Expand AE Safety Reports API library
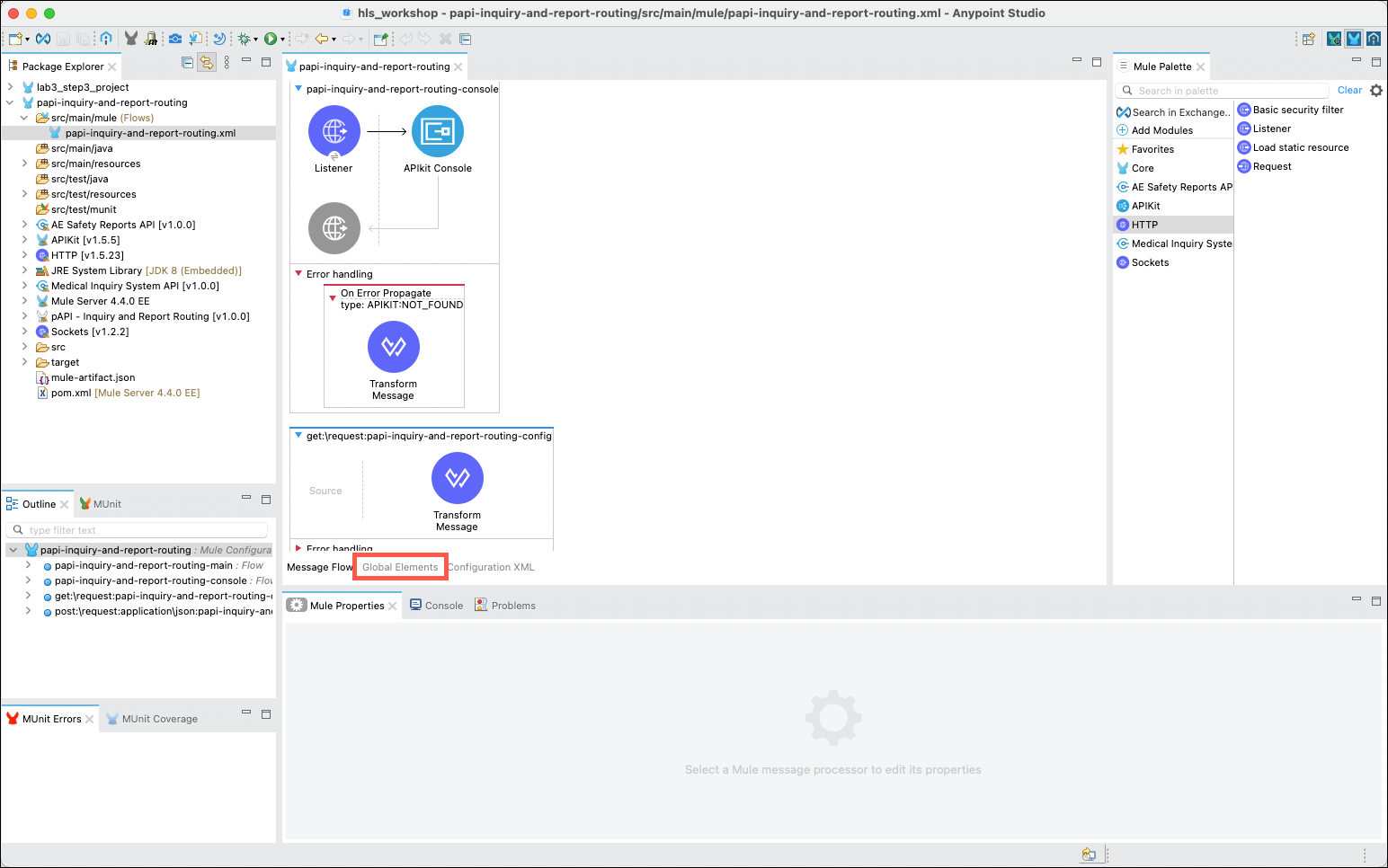The height and width of the screenshot is (868, 1388). [x=24, y=225]
